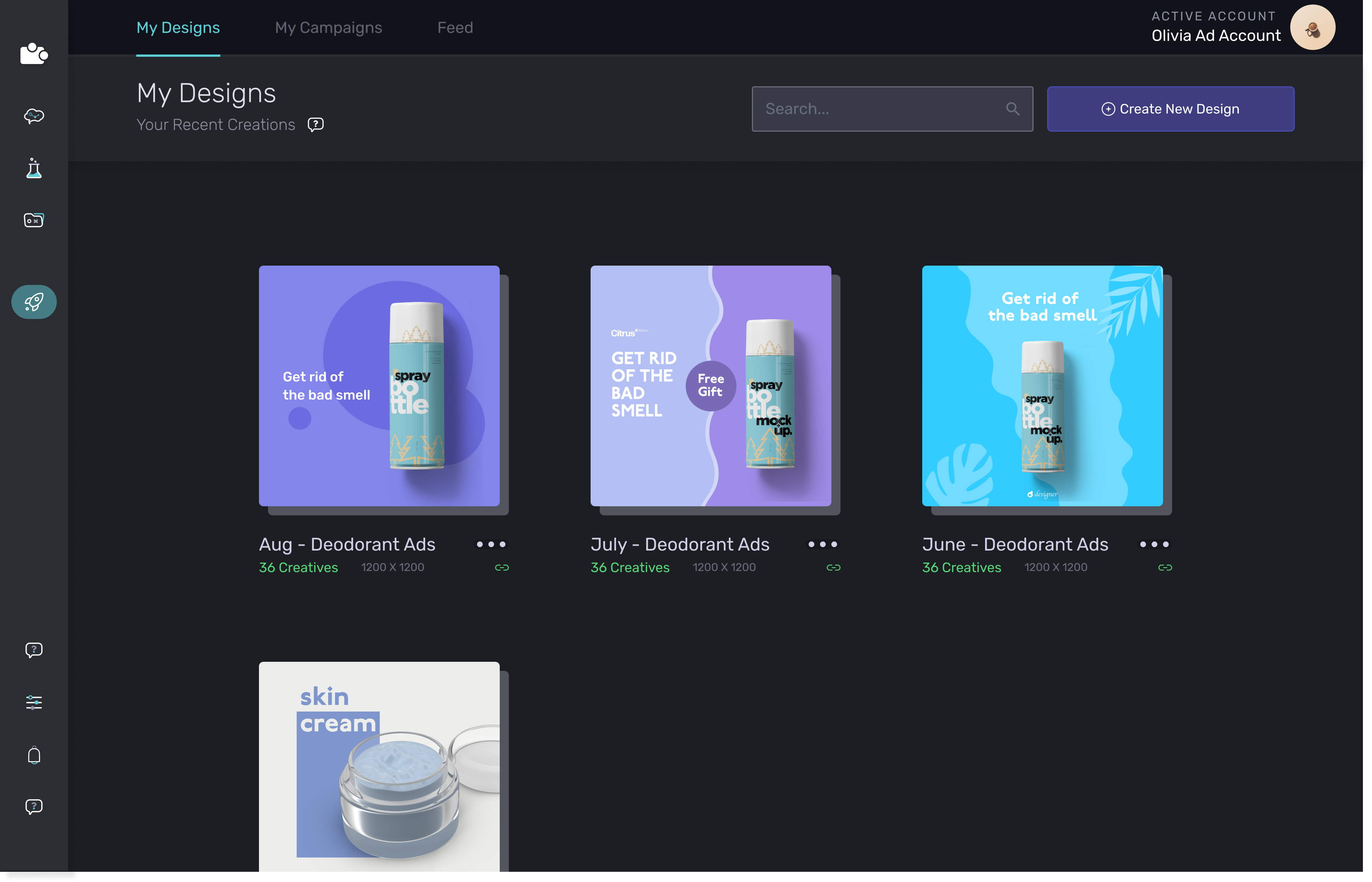This screenshot has width=1372, height=882.
Task: Open options menu for July - Deodorant Ads
Action: click(x=823, y=544)
